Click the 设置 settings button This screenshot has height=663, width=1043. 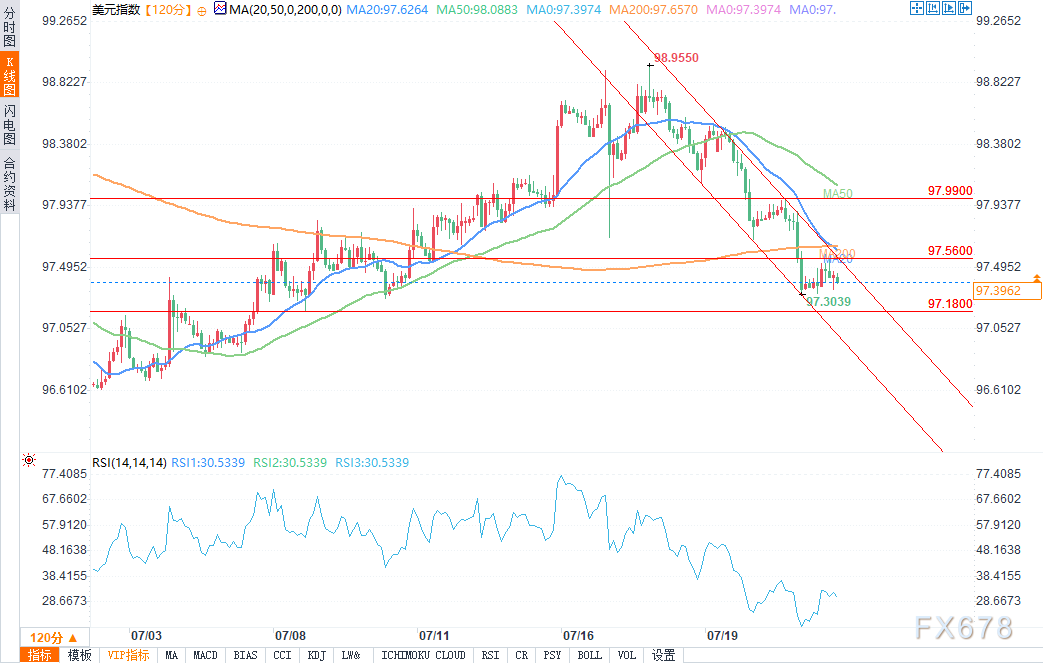point(663,655)
